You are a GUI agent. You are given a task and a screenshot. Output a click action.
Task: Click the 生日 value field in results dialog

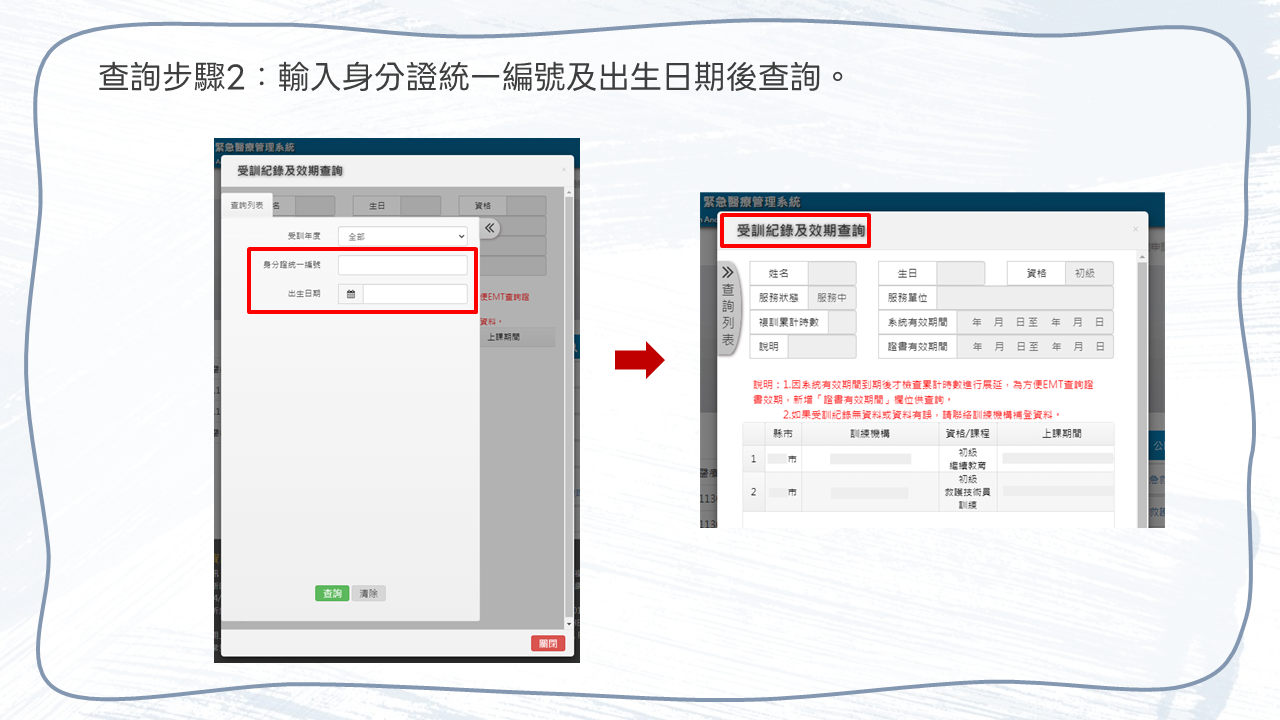click(x=960, y=273)
